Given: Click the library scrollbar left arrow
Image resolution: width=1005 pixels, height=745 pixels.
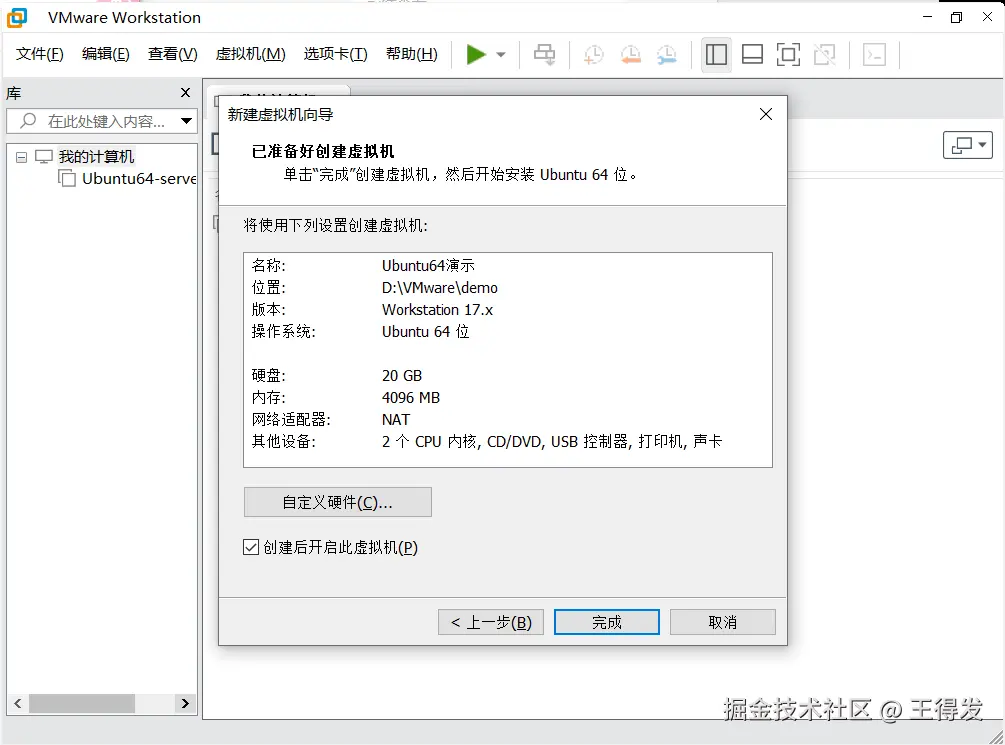Looking at the screenshot, I should pos(17,703).
